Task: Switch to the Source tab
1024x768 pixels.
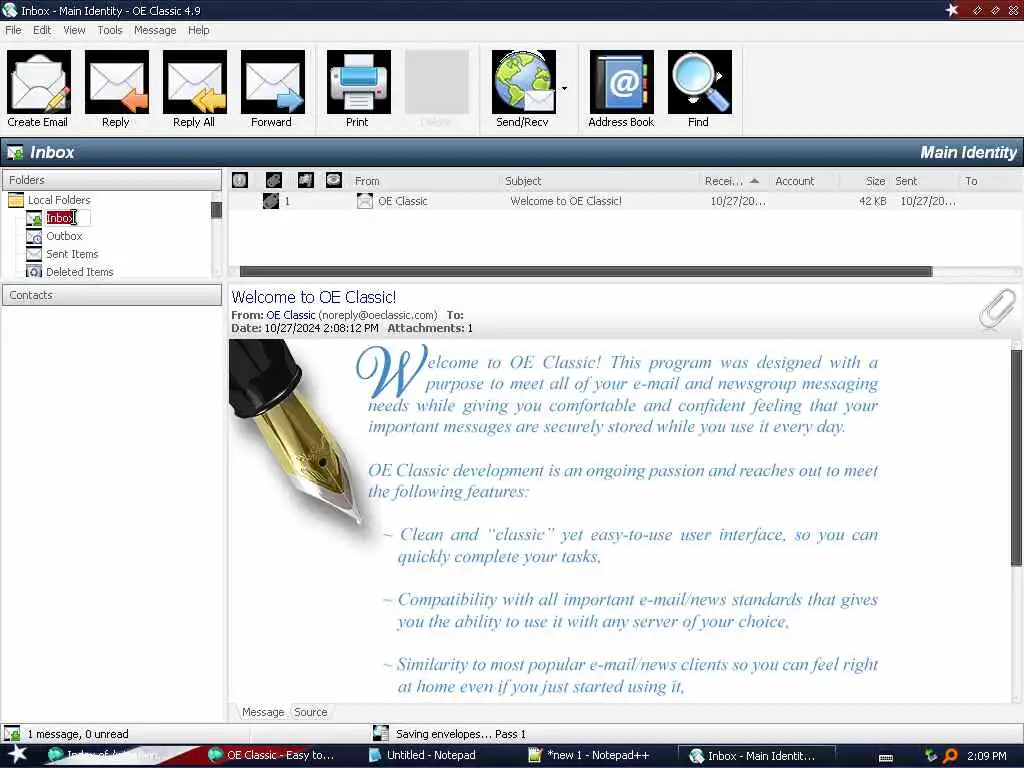Action: (311, 712)
